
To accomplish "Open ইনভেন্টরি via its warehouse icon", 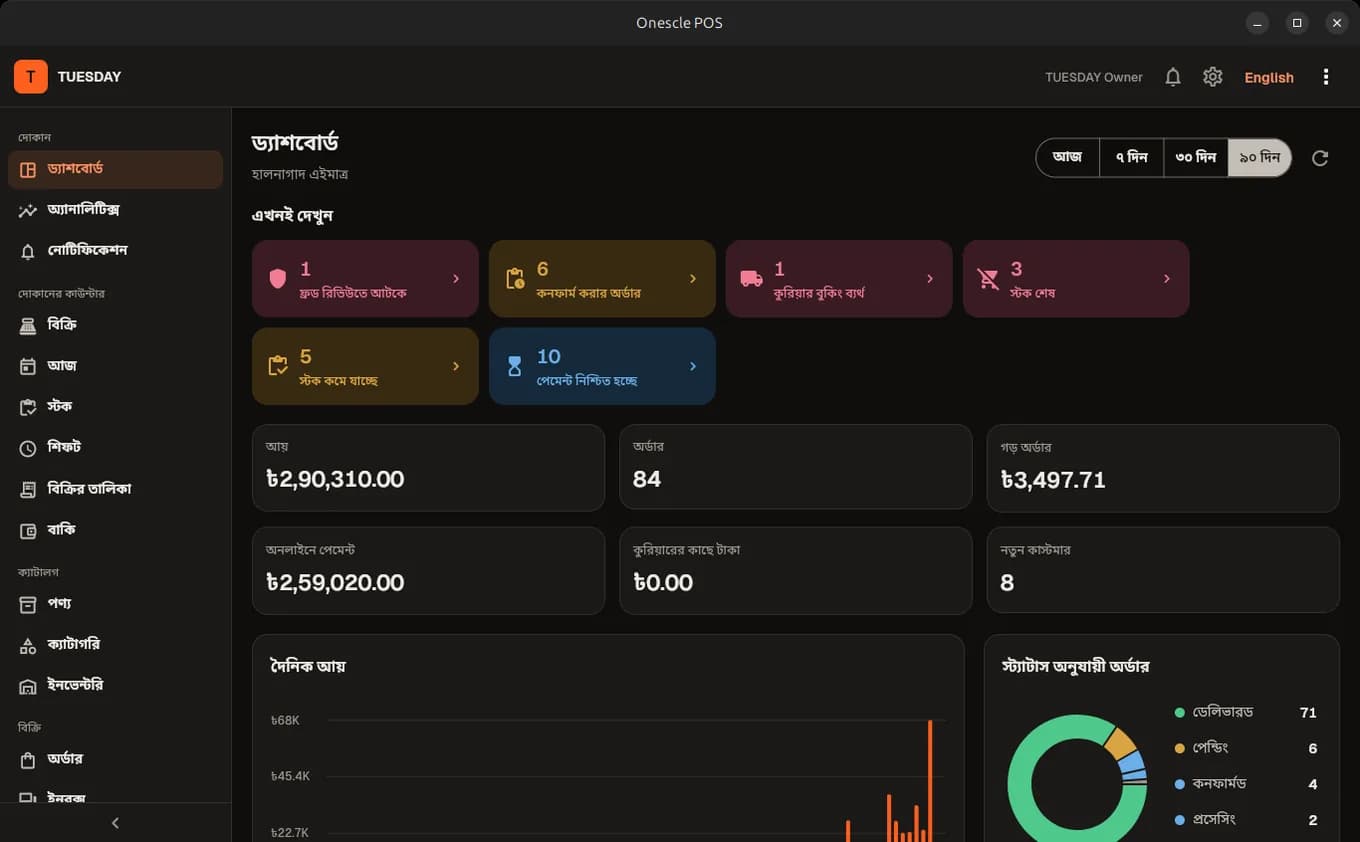I will pos(28,686).
